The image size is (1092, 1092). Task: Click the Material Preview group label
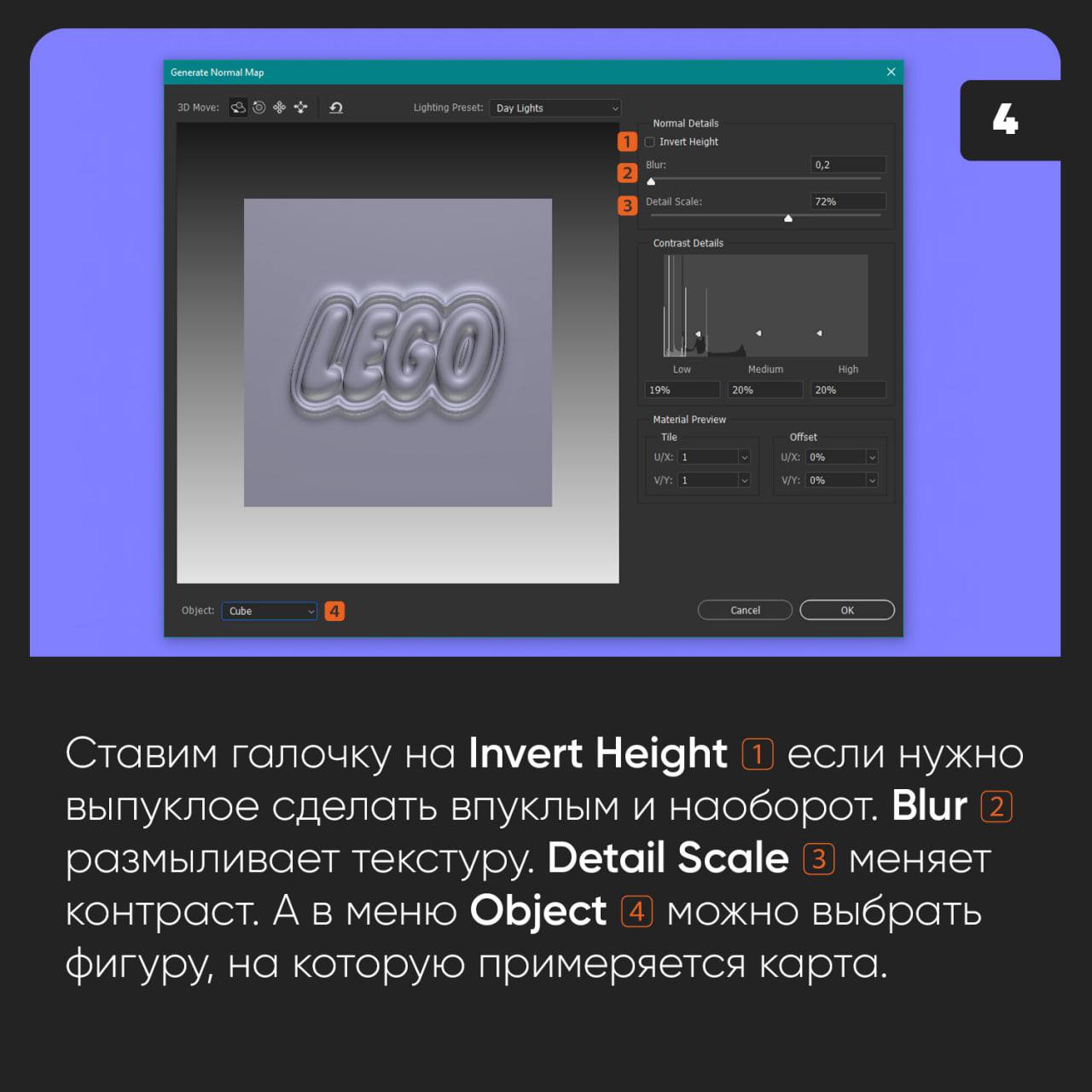(689, 420)
